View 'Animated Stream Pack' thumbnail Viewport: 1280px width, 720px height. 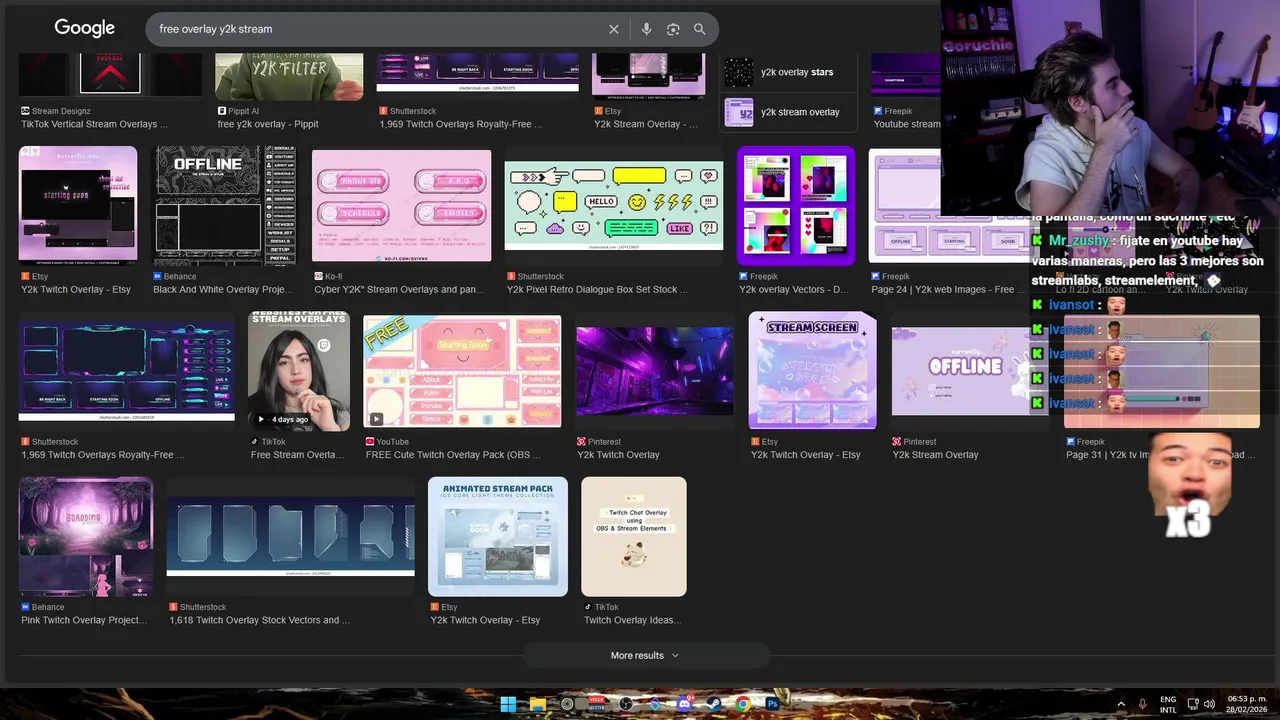click(498, 537)
